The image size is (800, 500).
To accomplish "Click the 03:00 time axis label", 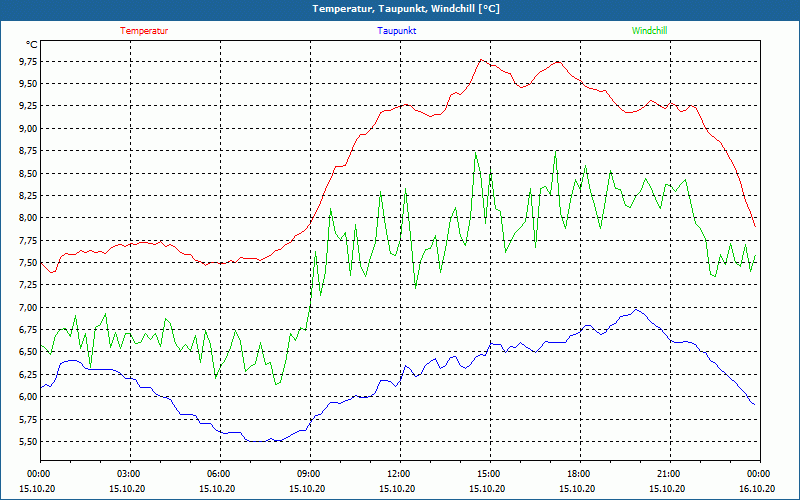I will [131, 473].
